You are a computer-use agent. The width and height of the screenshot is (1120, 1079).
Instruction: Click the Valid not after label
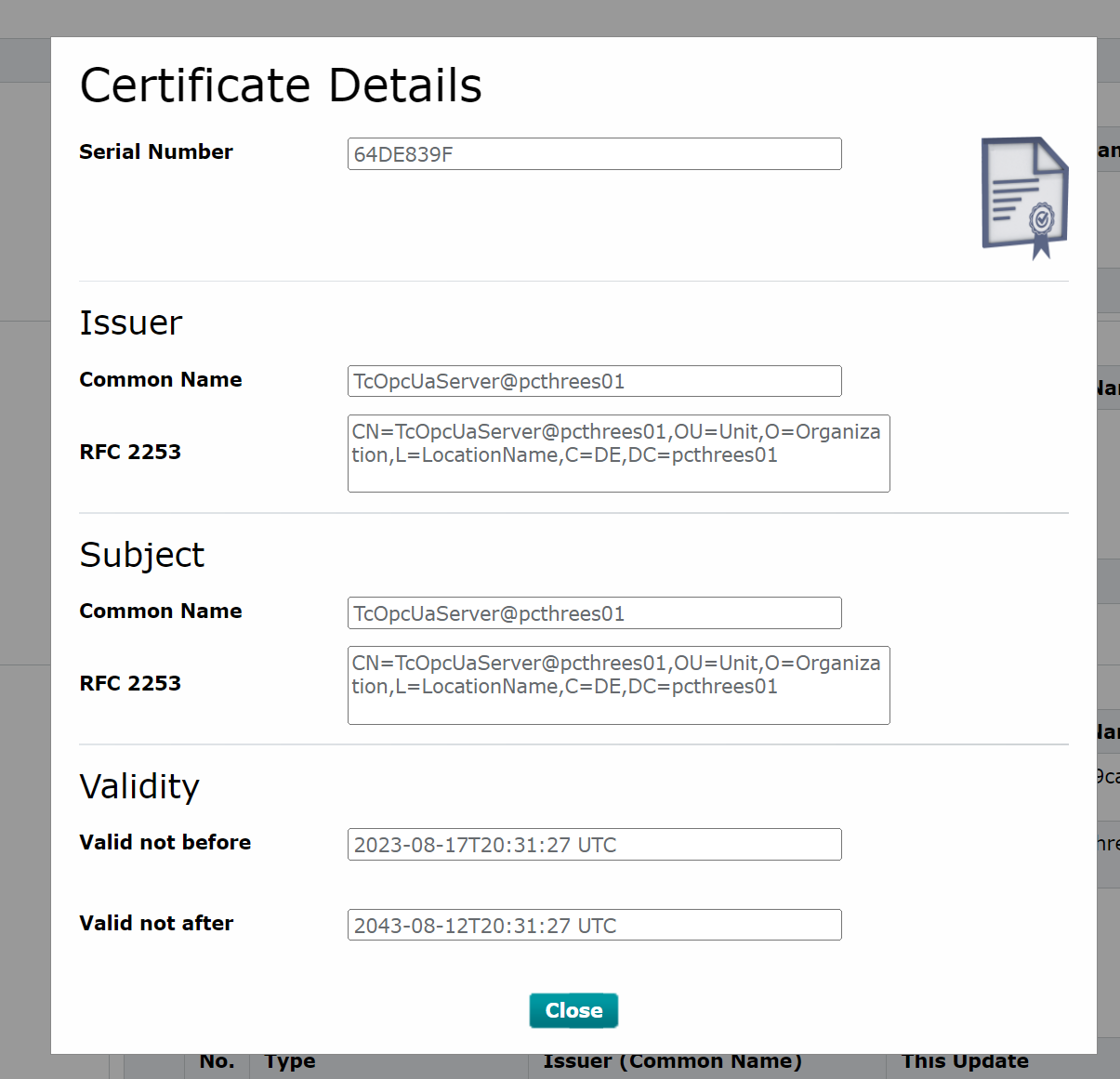coord(156,923)
